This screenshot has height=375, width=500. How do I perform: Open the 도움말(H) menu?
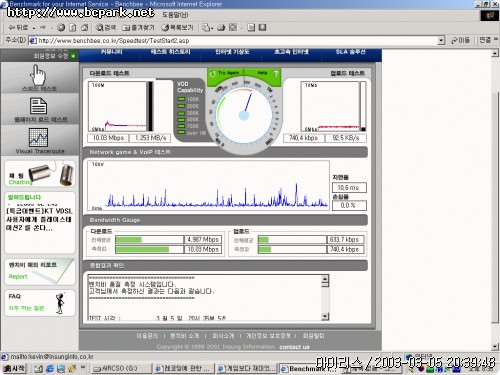point(175,15)
